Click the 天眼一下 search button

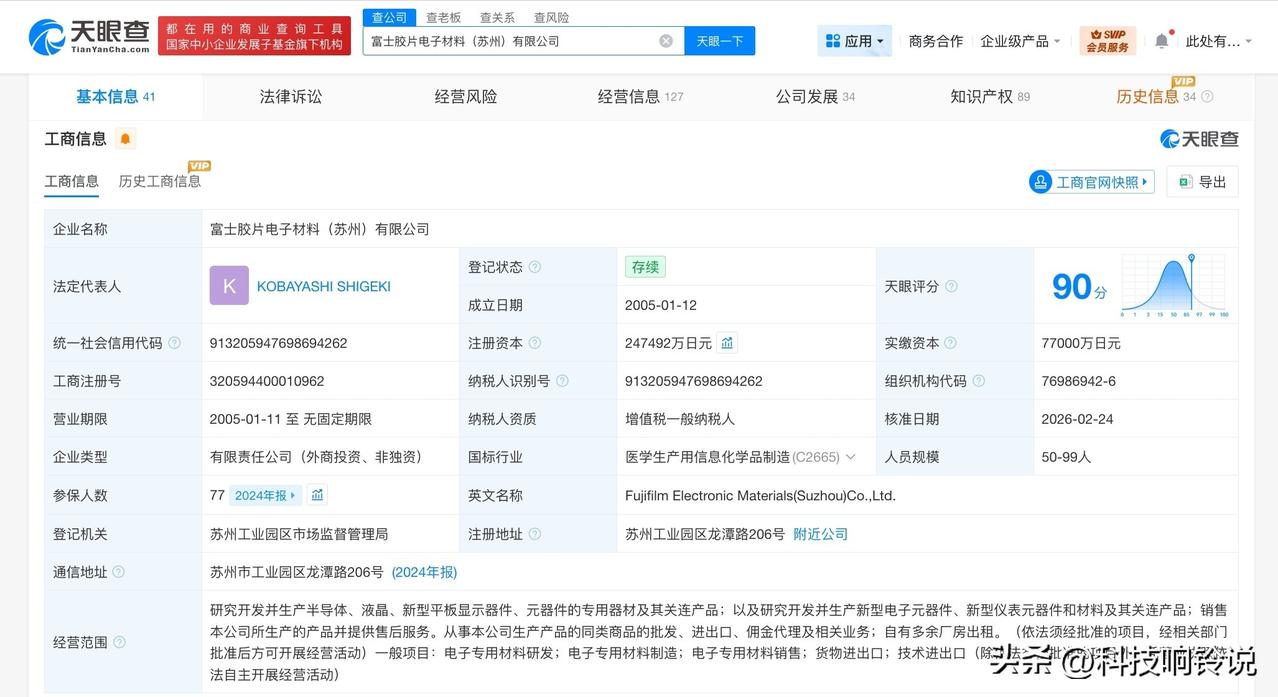pyautogui.click(x=719, y=40)
